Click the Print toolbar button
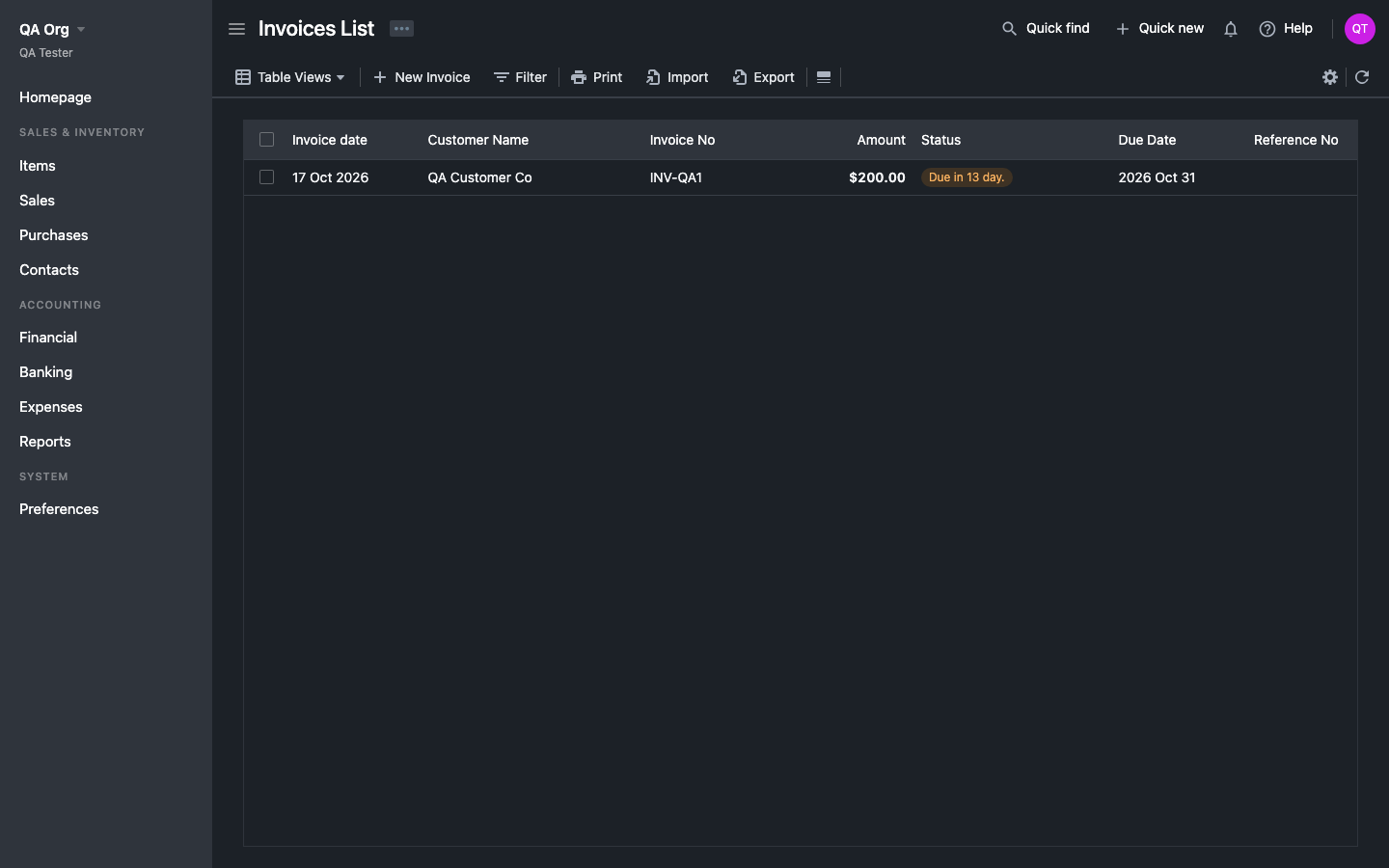 [x=596, y=77]
